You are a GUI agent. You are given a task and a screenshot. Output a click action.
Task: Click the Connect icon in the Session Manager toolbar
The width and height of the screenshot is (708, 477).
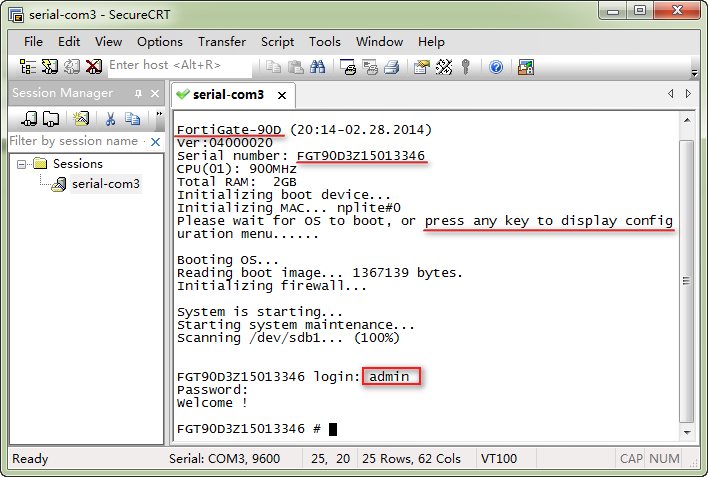tap(29, 119)
